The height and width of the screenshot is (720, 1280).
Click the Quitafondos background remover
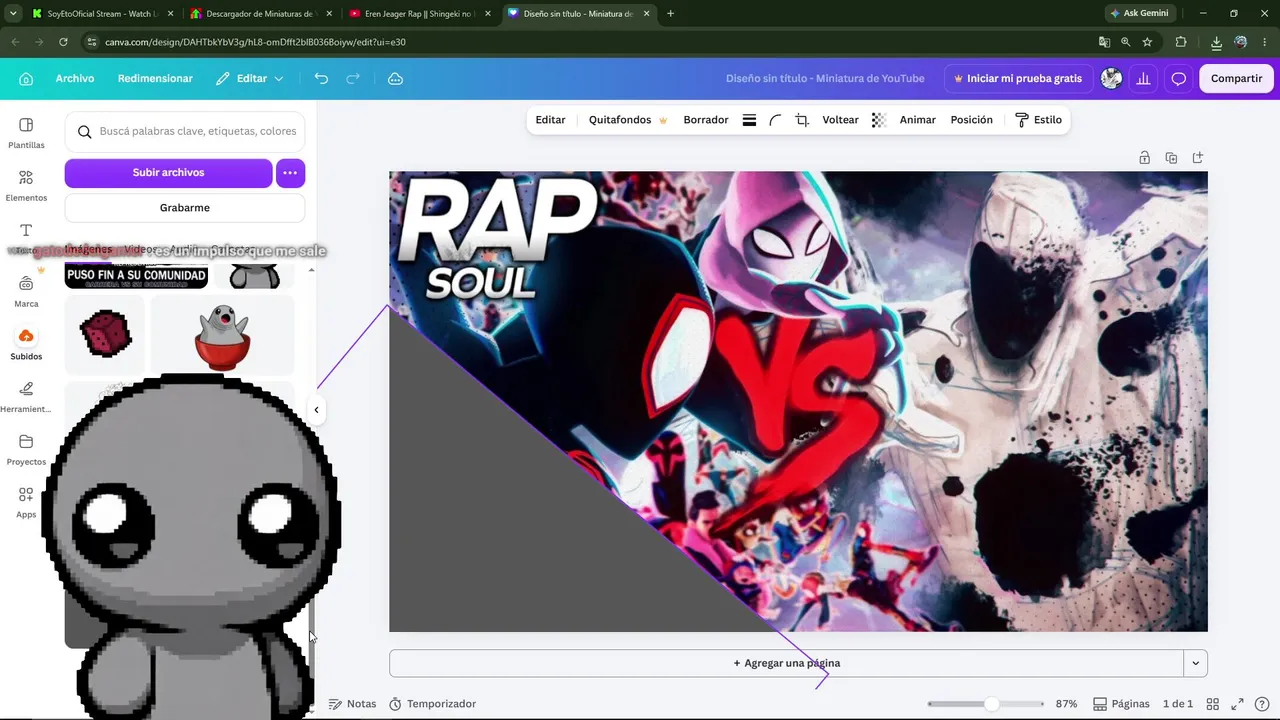[628, 120]
